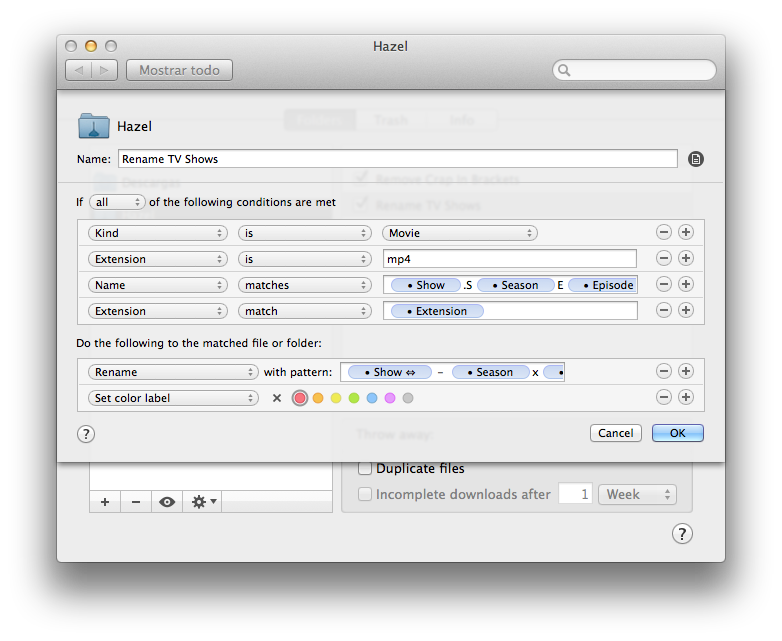
Task: Click the rule Name text field
Action: pyautogui.click(x=397, y=159)
